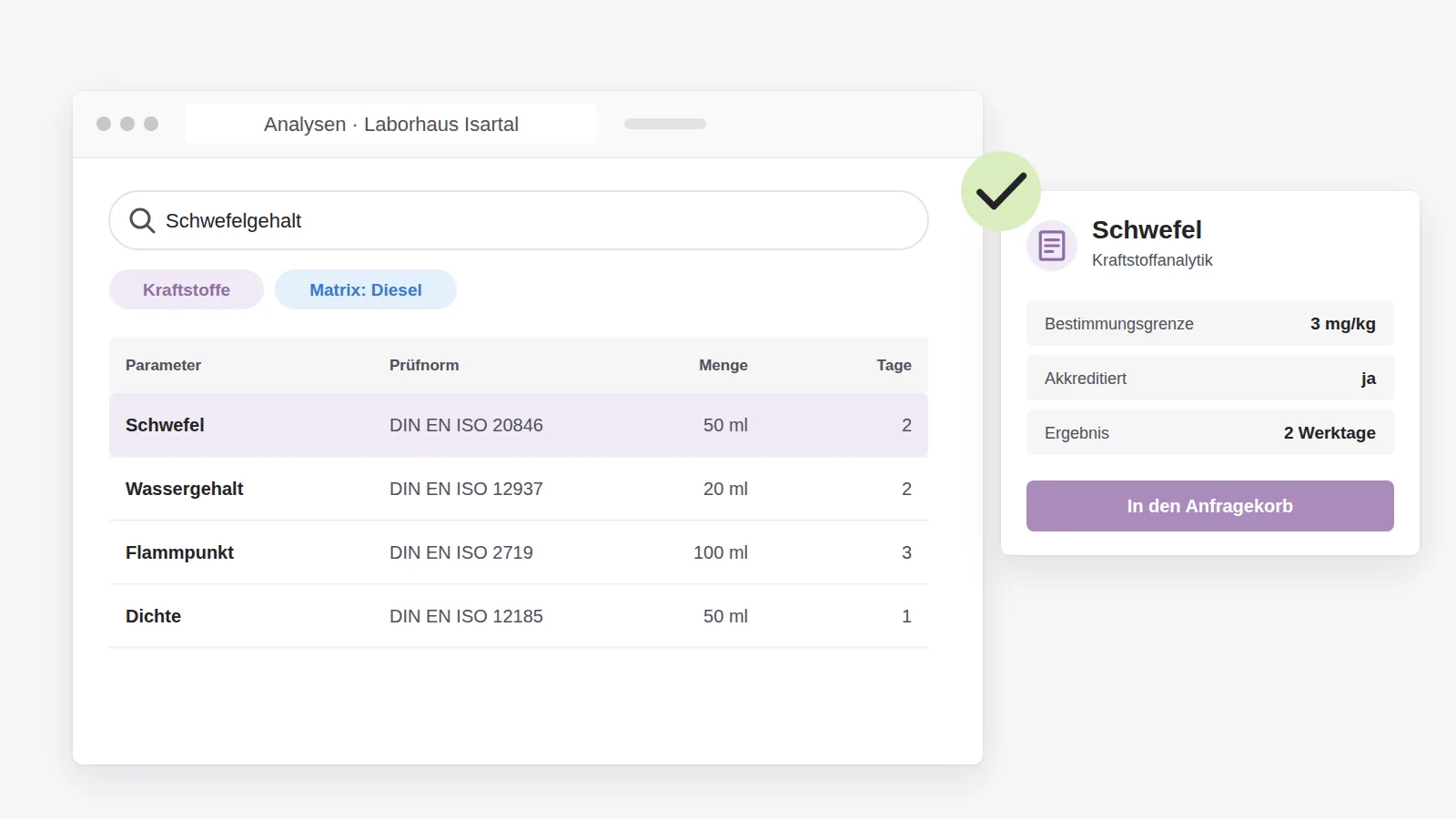This screenshot has width=1456, height=819.
Task: Select the Dichte row
Action: pyautogui.click(x=519, y=616)
